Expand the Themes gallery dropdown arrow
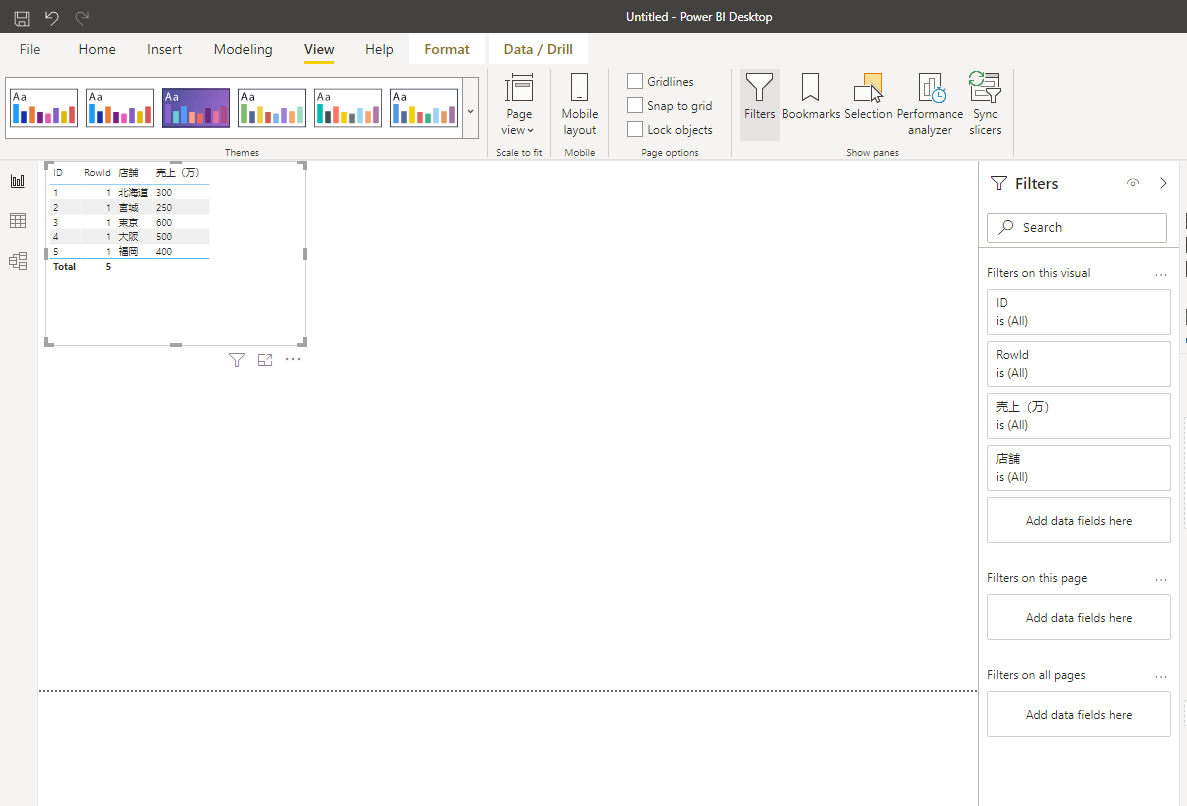The height and width of the screenshot is (806, 1187). [x=470, y=111]
